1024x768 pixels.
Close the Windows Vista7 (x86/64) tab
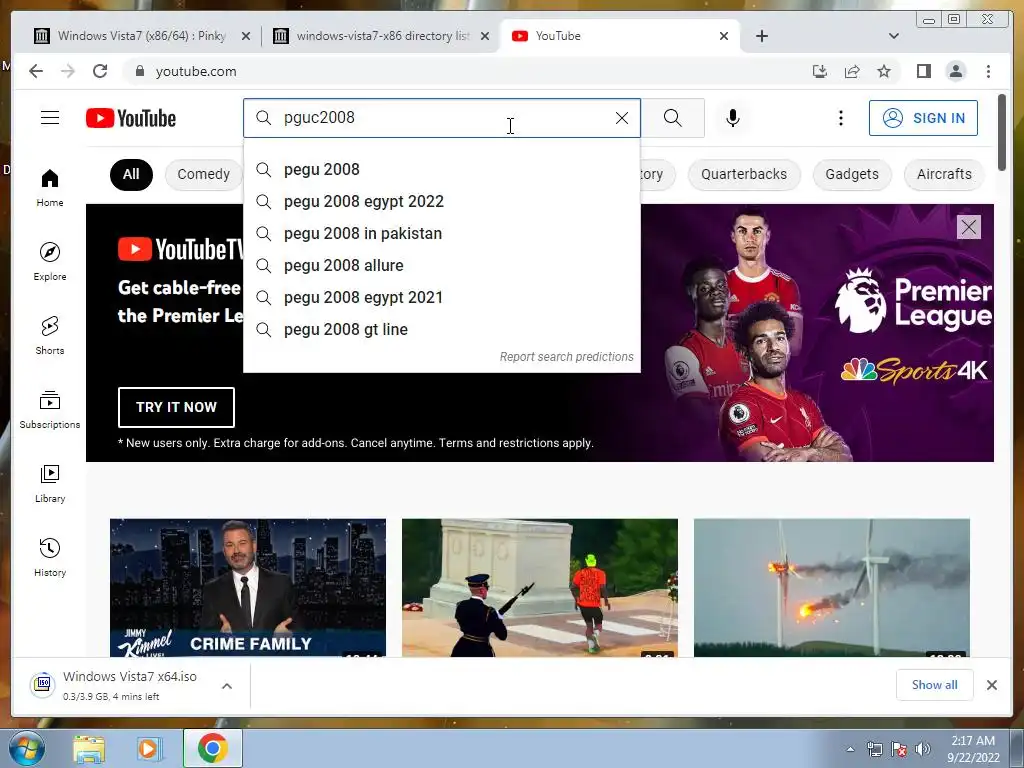tap(246, 36)
